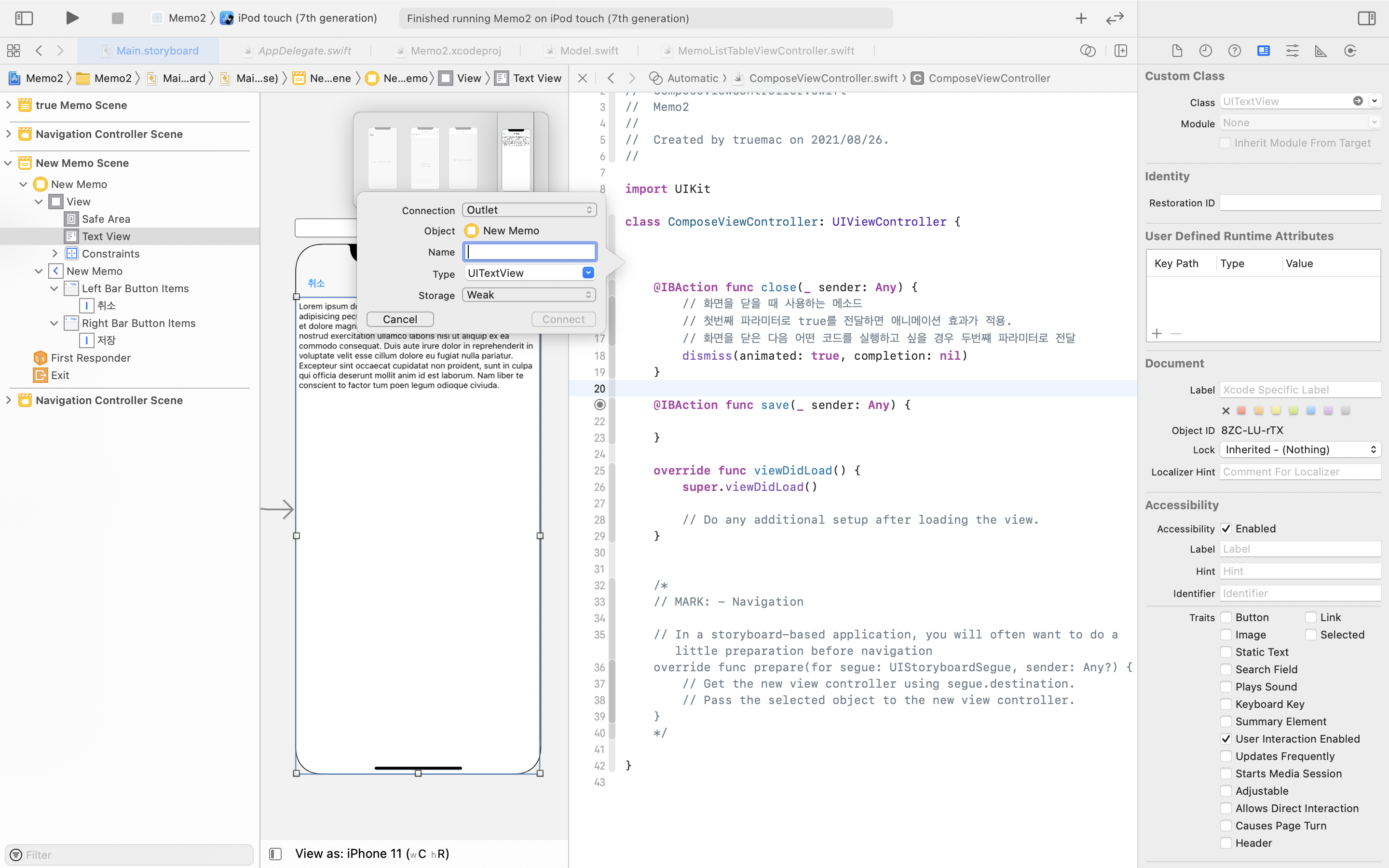Open the Attributes inspector icon
This screenshot has width=1389, height=868.
1292,51
